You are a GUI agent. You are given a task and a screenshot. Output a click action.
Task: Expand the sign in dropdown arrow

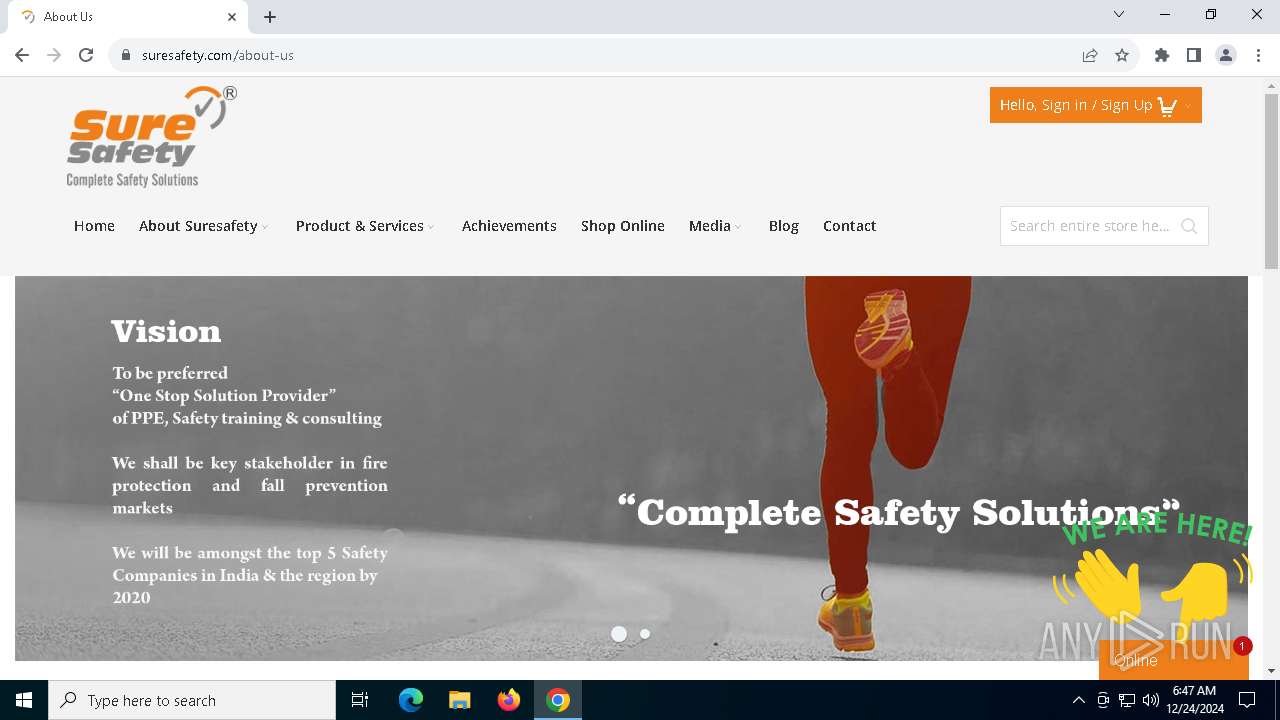(x=1188, y=106)
